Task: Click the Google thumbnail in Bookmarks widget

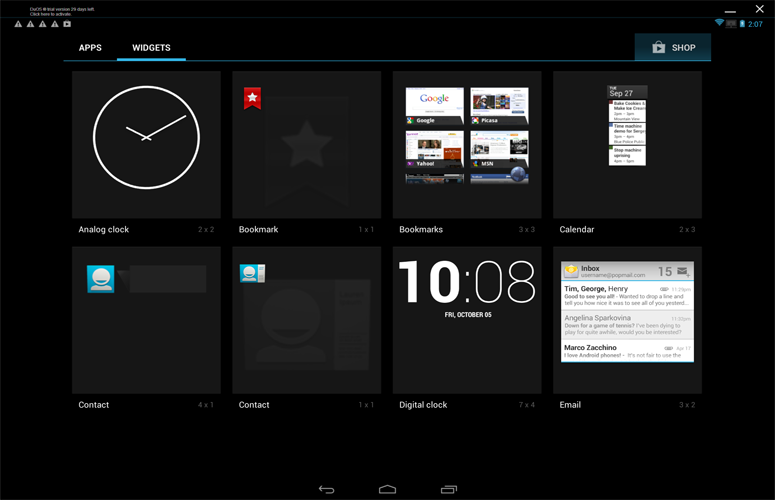Action: click(x=434, y=106)
